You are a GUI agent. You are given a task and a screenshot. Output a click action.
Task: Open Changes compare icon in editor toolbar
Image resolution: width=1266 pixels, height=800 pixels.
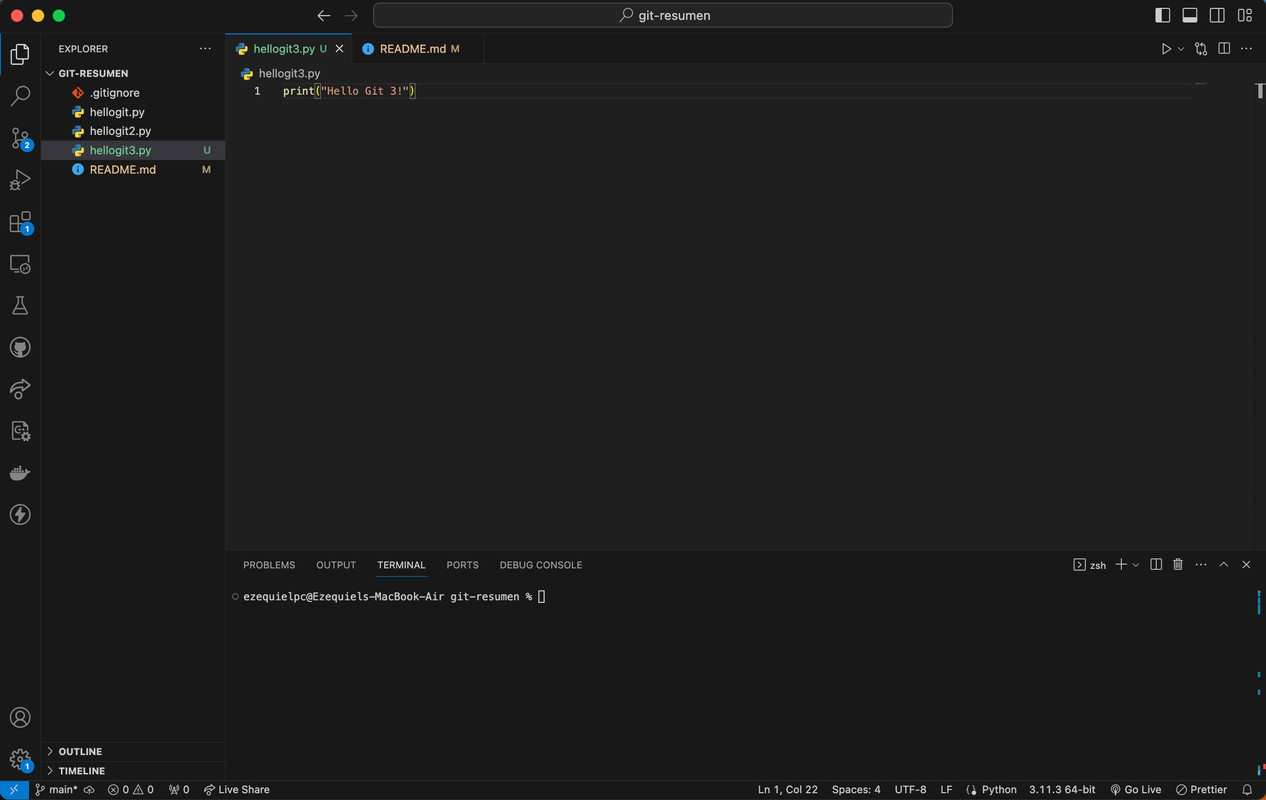1201,48
